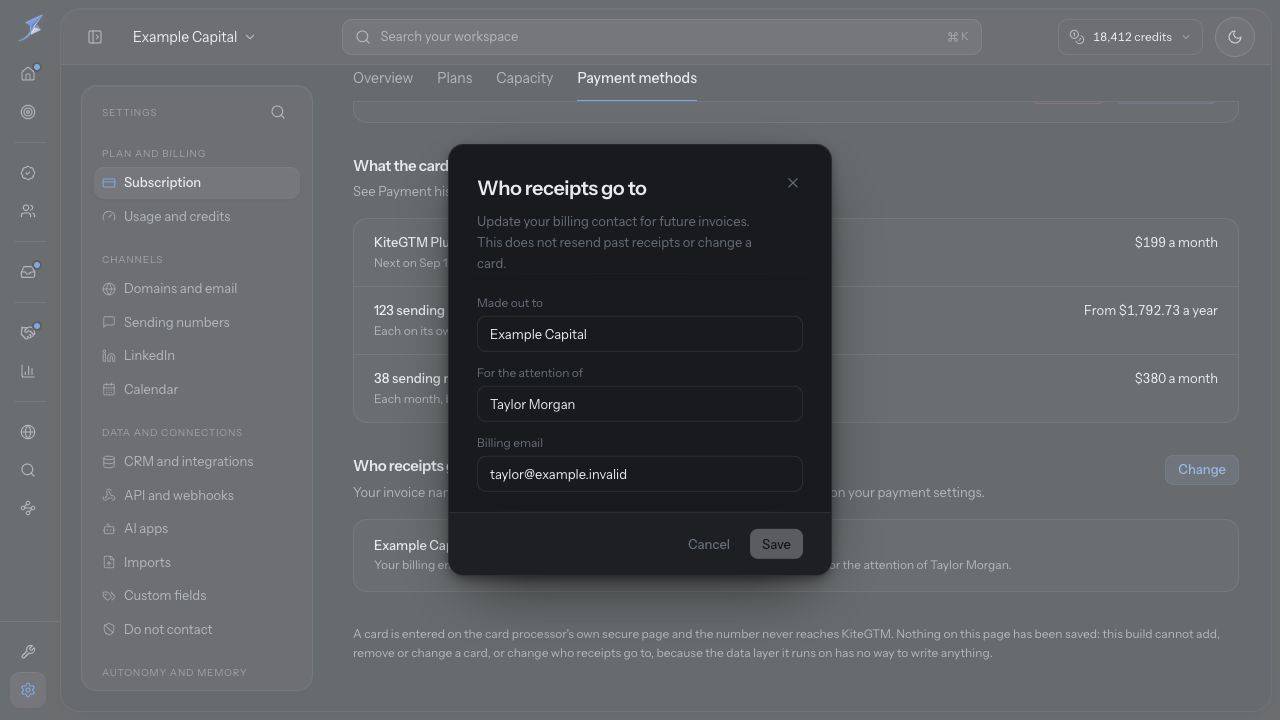Switch to the Plans tab
The image size is (1280, 720).
[455, 78]
